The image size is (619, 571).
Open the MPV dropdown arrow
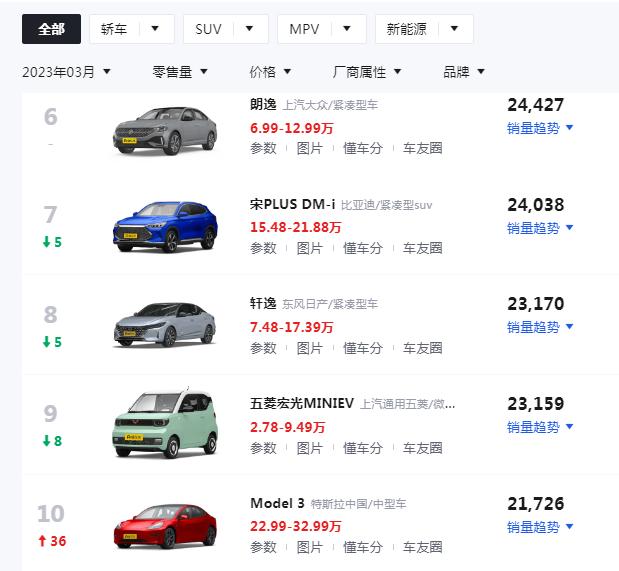click(347, 28)
